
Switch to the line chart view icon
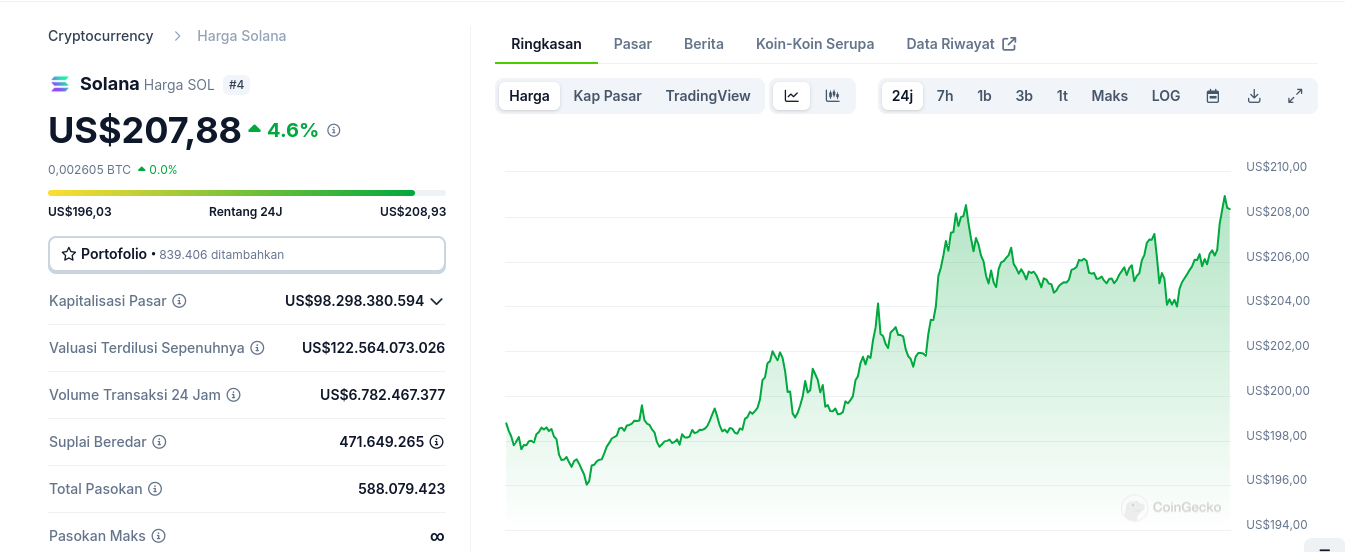[x=791, y=96]
